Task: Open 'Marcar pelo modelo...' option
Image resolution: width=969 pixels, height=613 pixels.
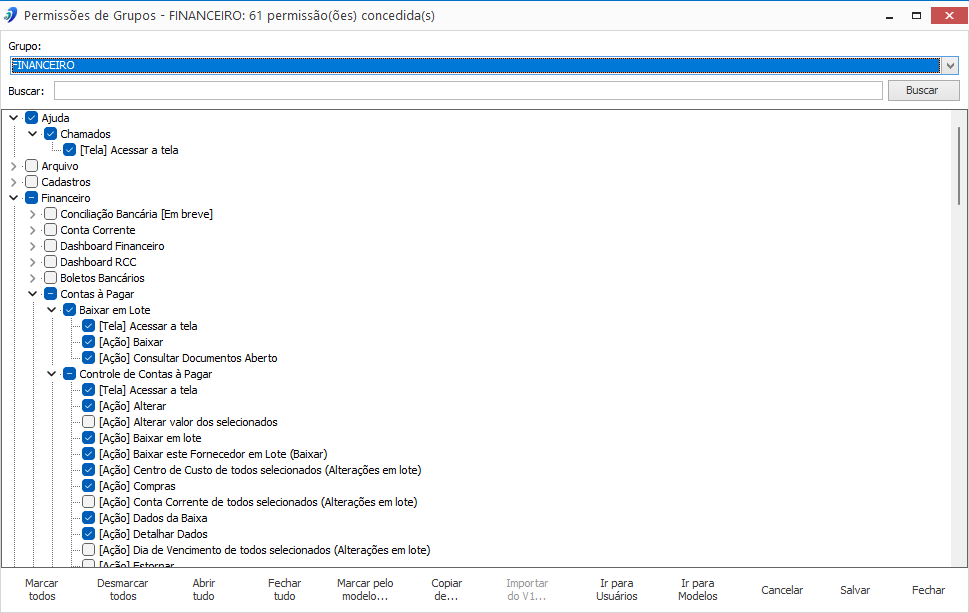Action: pyautogui.click(x=365, y=590)
